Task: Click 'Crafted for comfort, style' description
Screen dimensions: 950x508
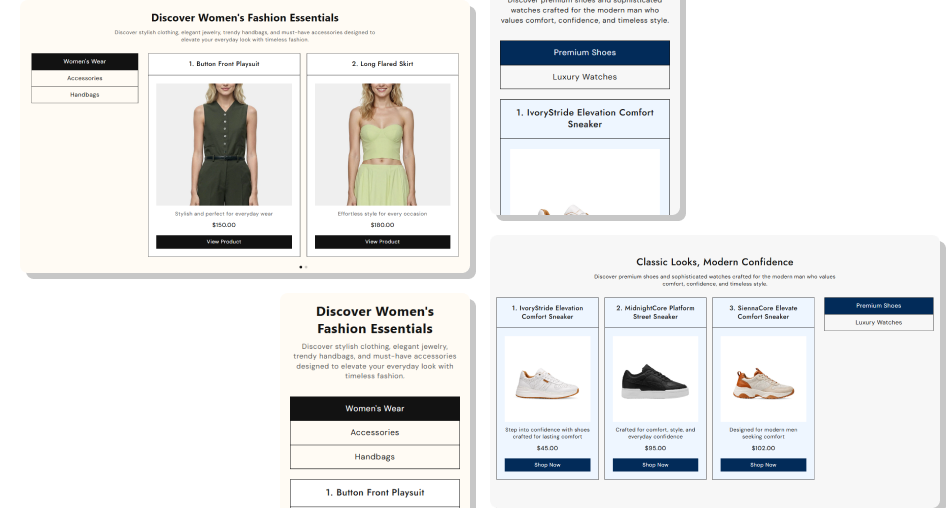Action: tap(655, 433)
